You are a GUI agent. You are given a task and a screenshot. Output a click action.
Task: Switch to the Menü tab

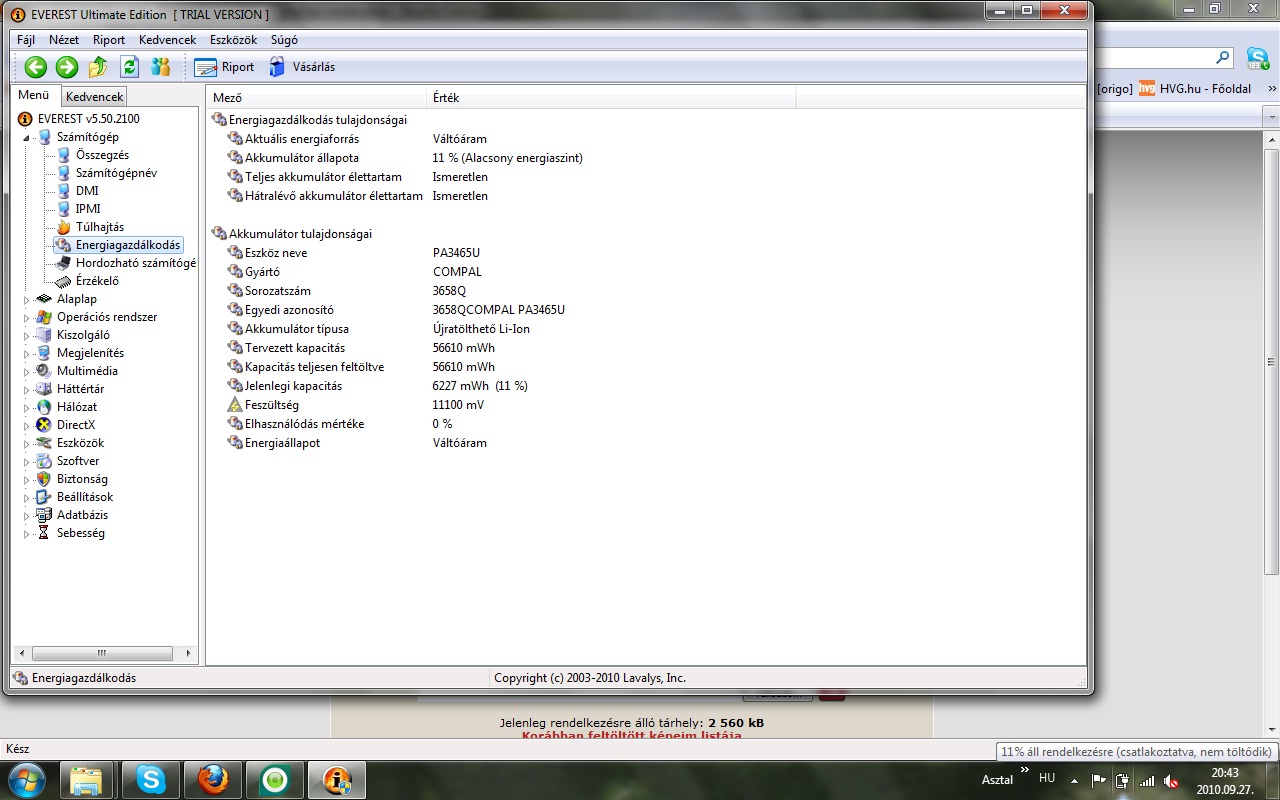(x=33, y=95)
